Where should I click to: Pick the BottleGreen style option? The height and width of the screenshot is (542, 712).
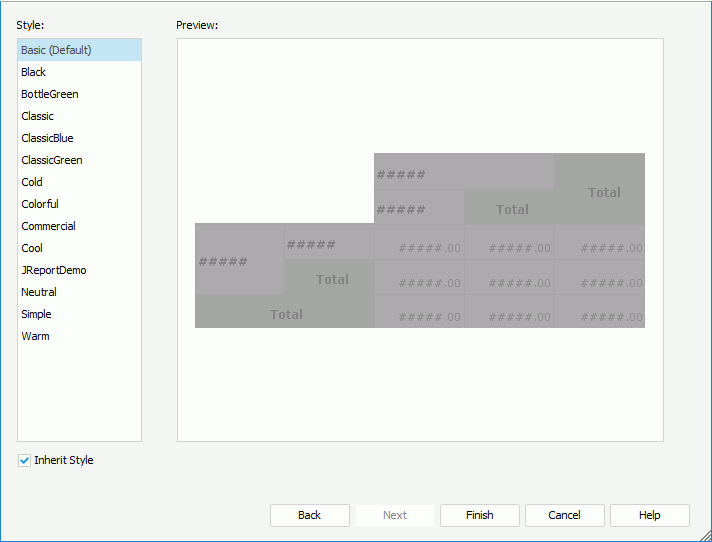click(50, 94)
